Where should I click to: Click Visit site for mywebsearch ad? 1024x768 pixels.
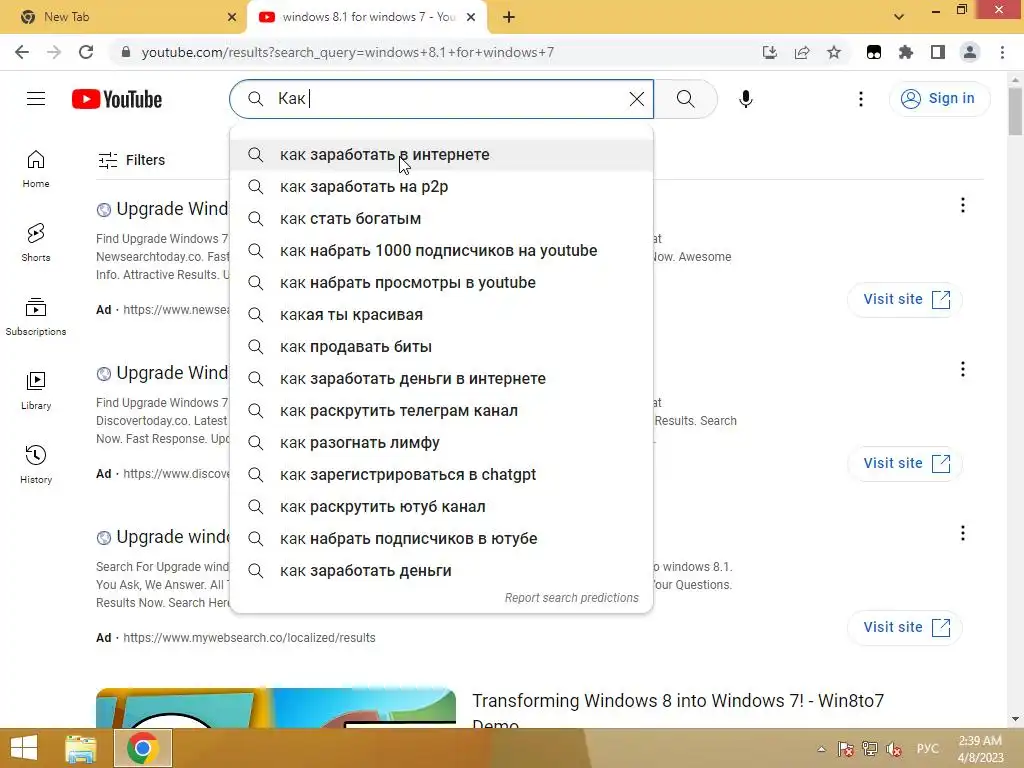point(905,627)
